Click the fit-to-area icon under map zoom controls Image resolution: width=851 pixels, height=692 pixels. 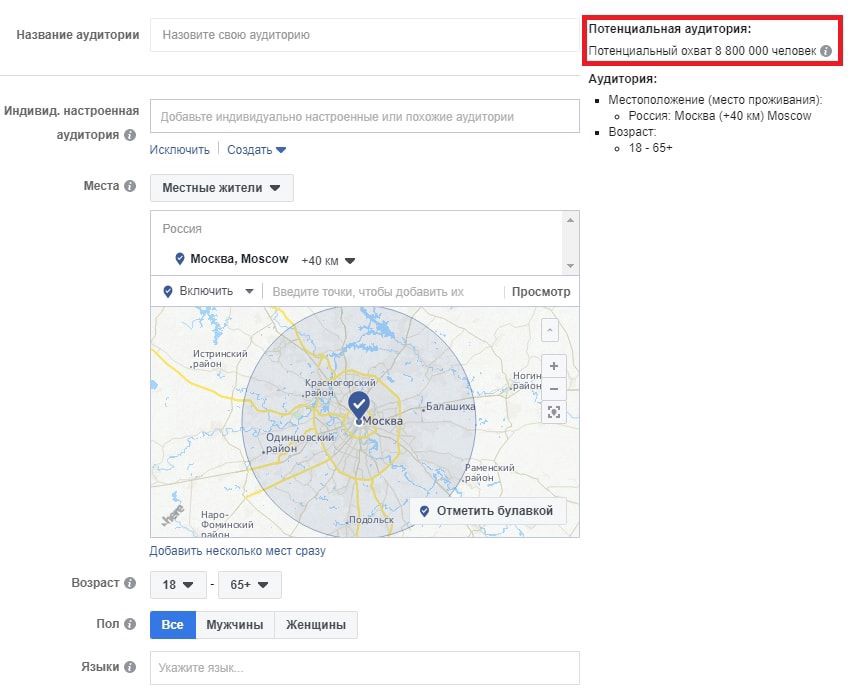[554, 412]
